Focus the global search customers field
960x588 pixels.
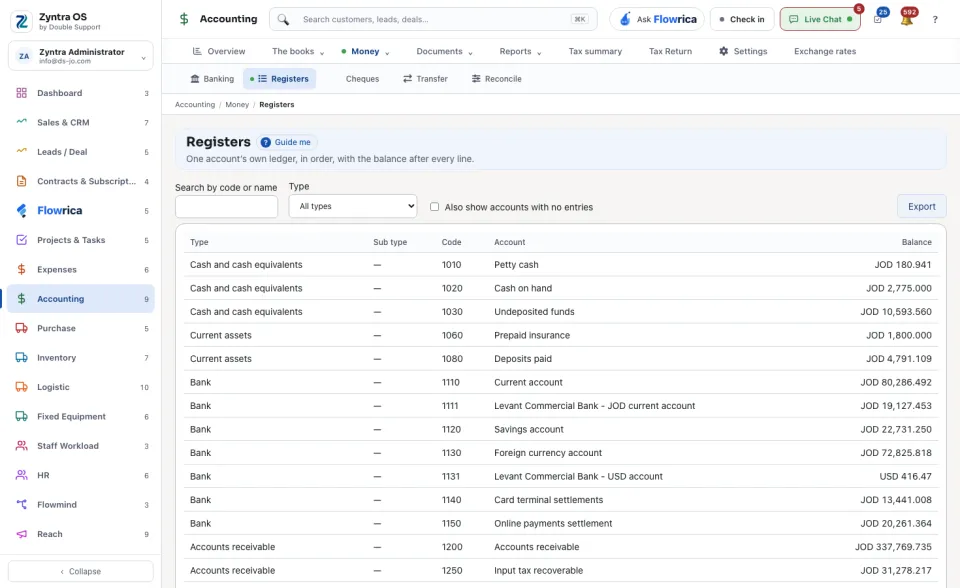(x=433, y=20)
